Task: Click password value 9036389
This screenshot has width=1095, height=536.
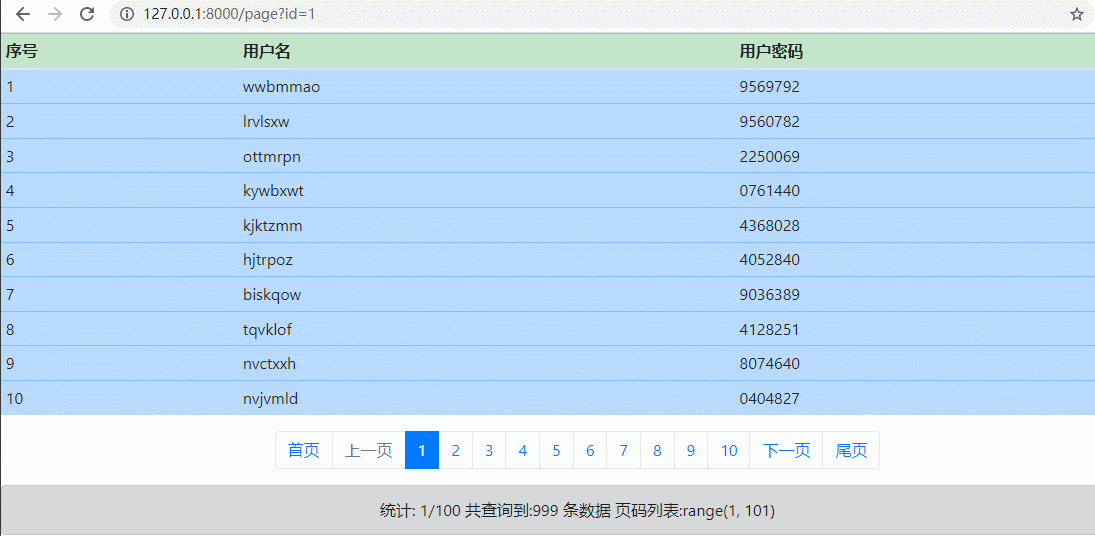Action: point(770,295)
